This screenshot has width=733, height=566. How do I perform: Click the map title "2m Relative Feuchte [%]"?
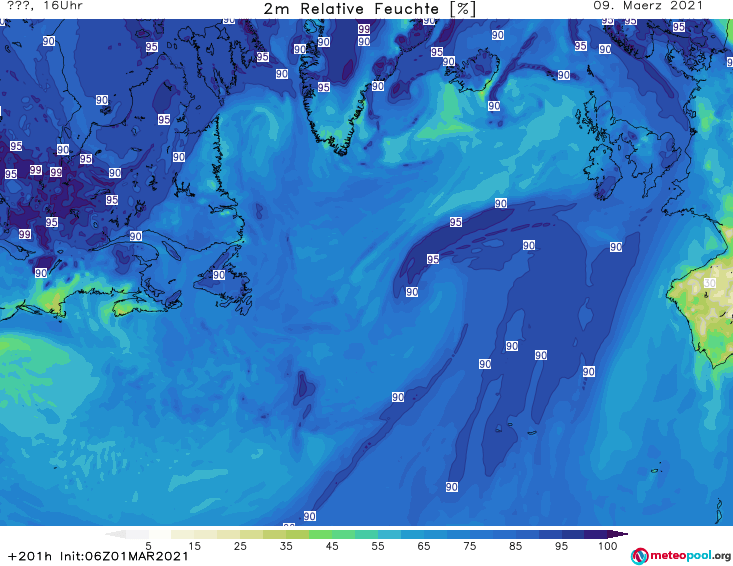coord(370,9)
